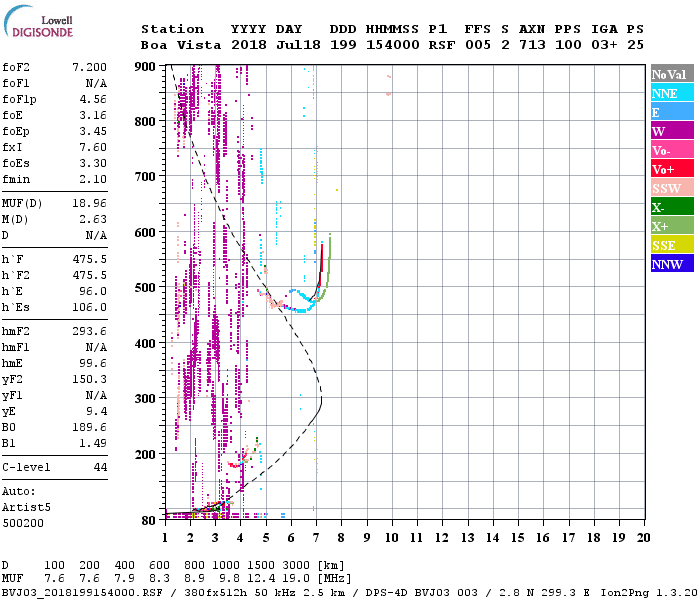
Task: Select the SSE yellow legend swatch
Action: [x=672, y=245]
